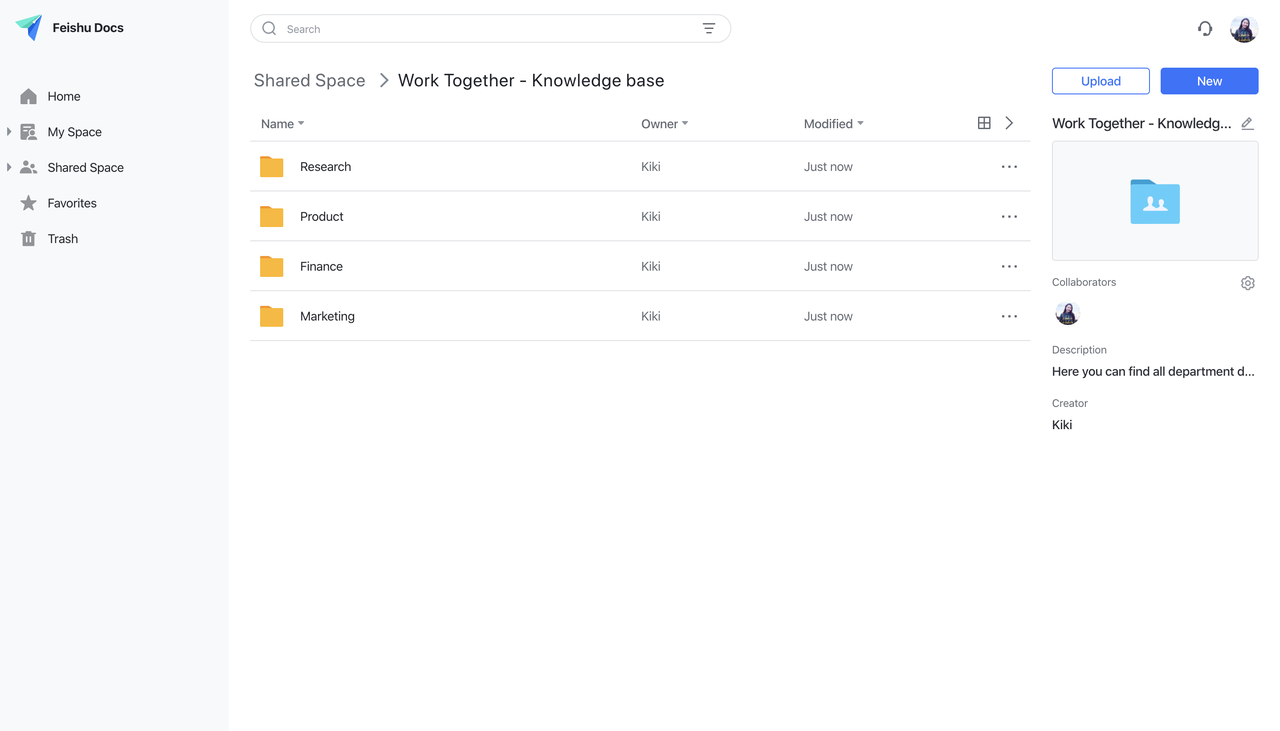Click the New button

tap(1209, 81)
